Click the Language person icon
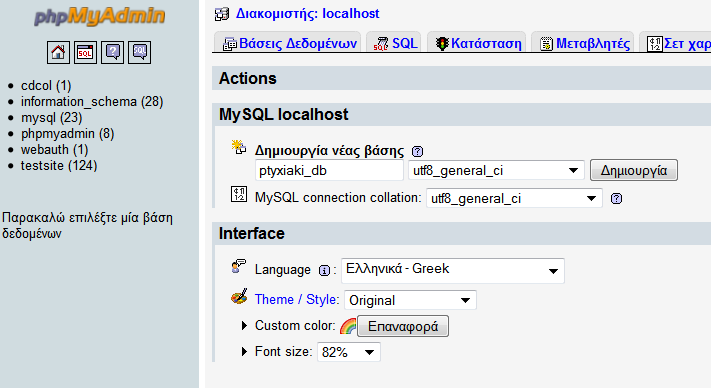This screenshot has height=388, width=711. [239, 266]
